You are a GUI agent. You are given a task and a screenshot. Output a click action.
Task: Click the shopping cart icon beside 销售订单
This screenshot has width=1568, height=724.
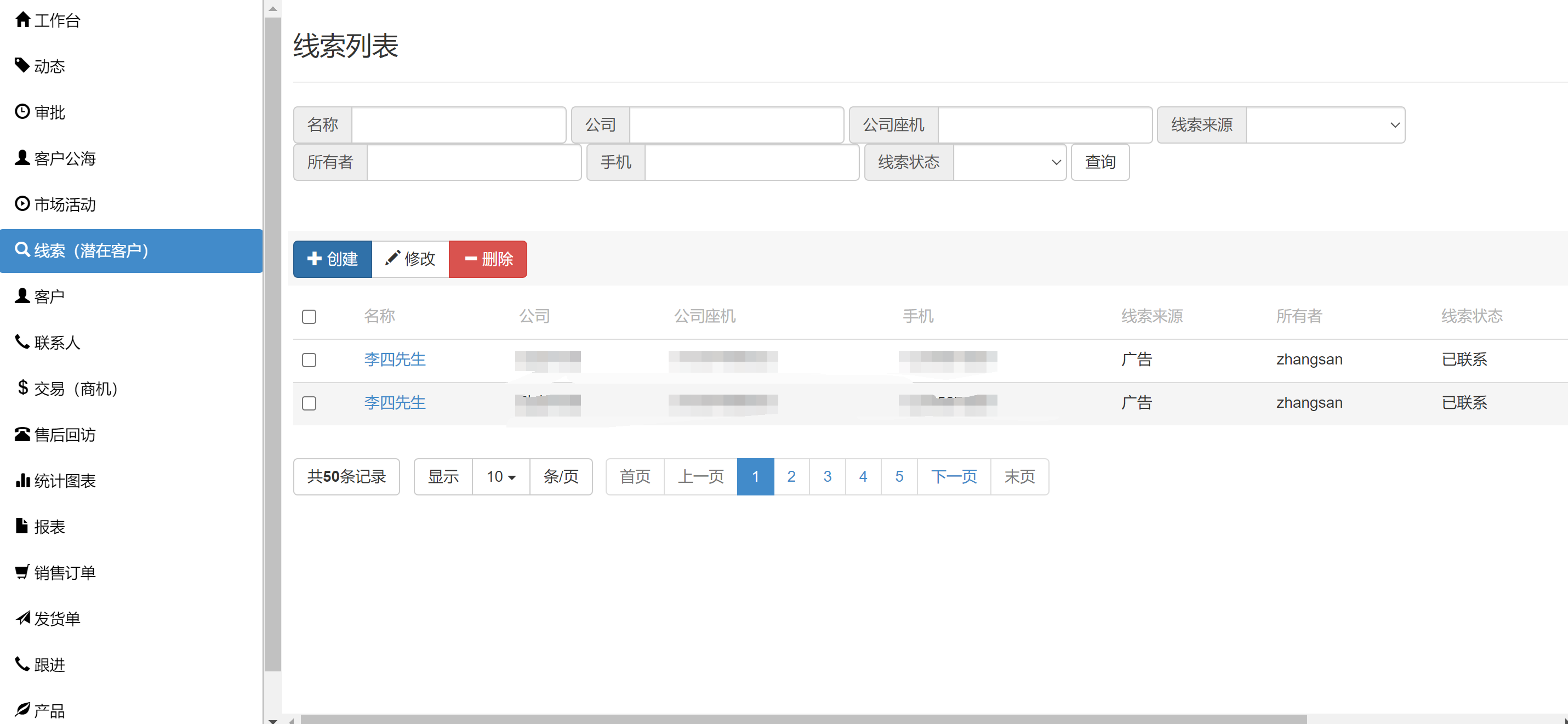22,572
